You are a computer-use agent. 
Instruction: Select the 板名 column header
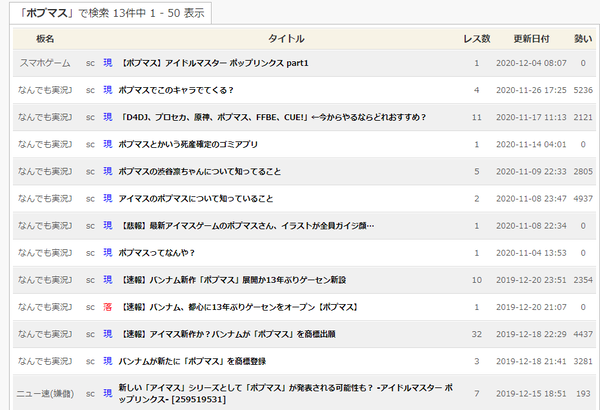[x=45, y=39]
